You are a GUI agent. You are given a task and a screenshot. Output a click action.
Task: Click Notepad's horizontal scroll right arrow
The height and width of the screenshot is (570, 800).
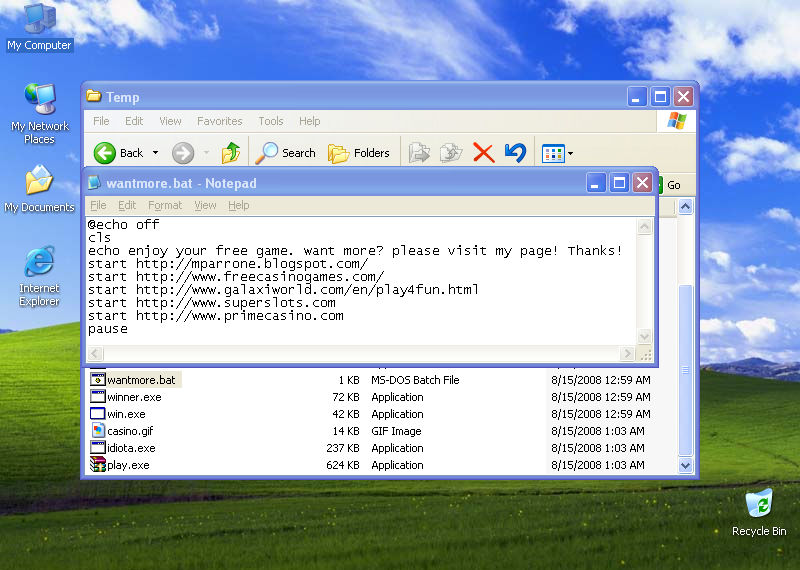tap(627, 353)
